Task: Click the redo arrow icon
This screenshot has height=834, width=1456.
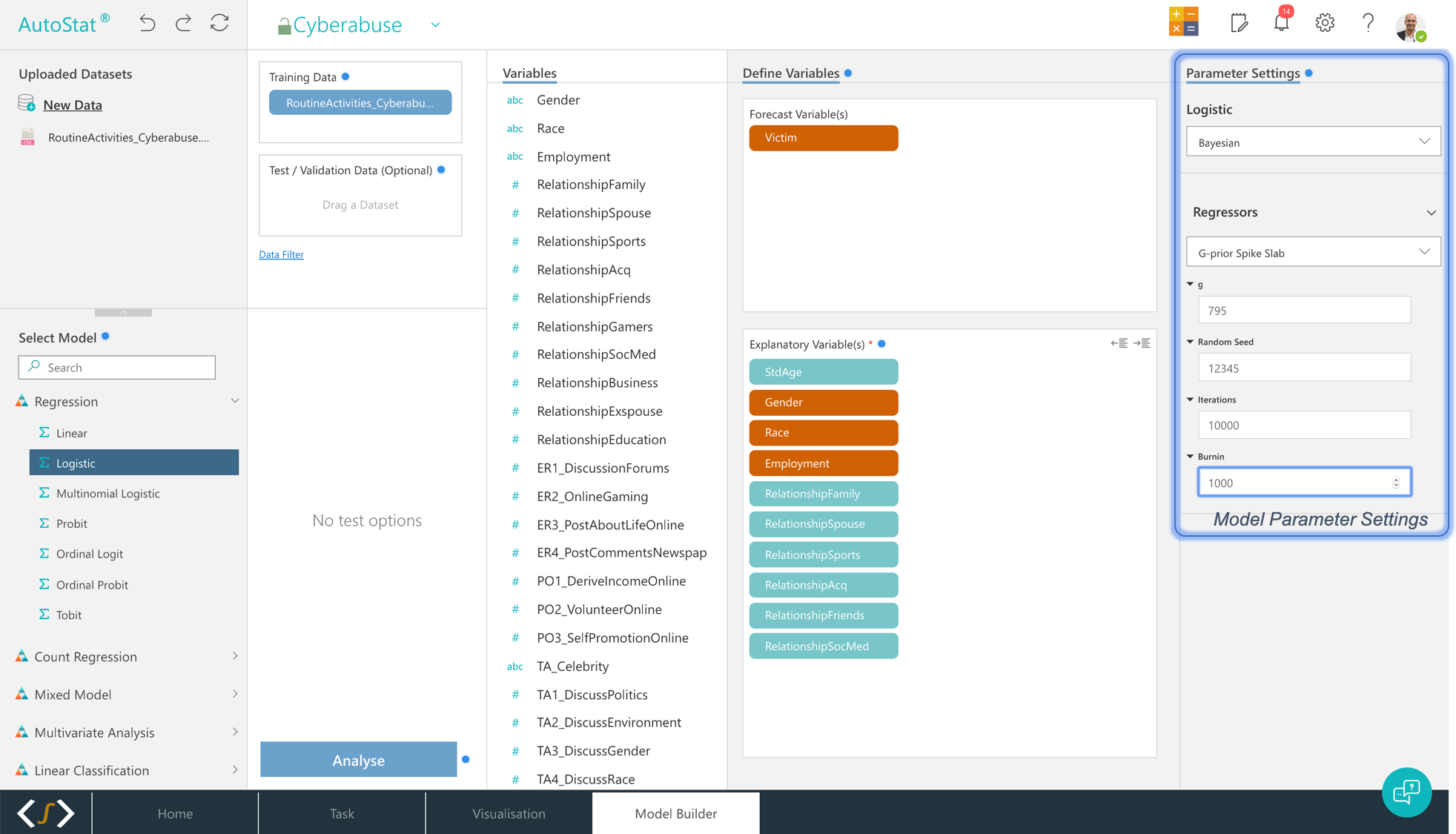Action: pyautogui.click(x=183, y=24)
